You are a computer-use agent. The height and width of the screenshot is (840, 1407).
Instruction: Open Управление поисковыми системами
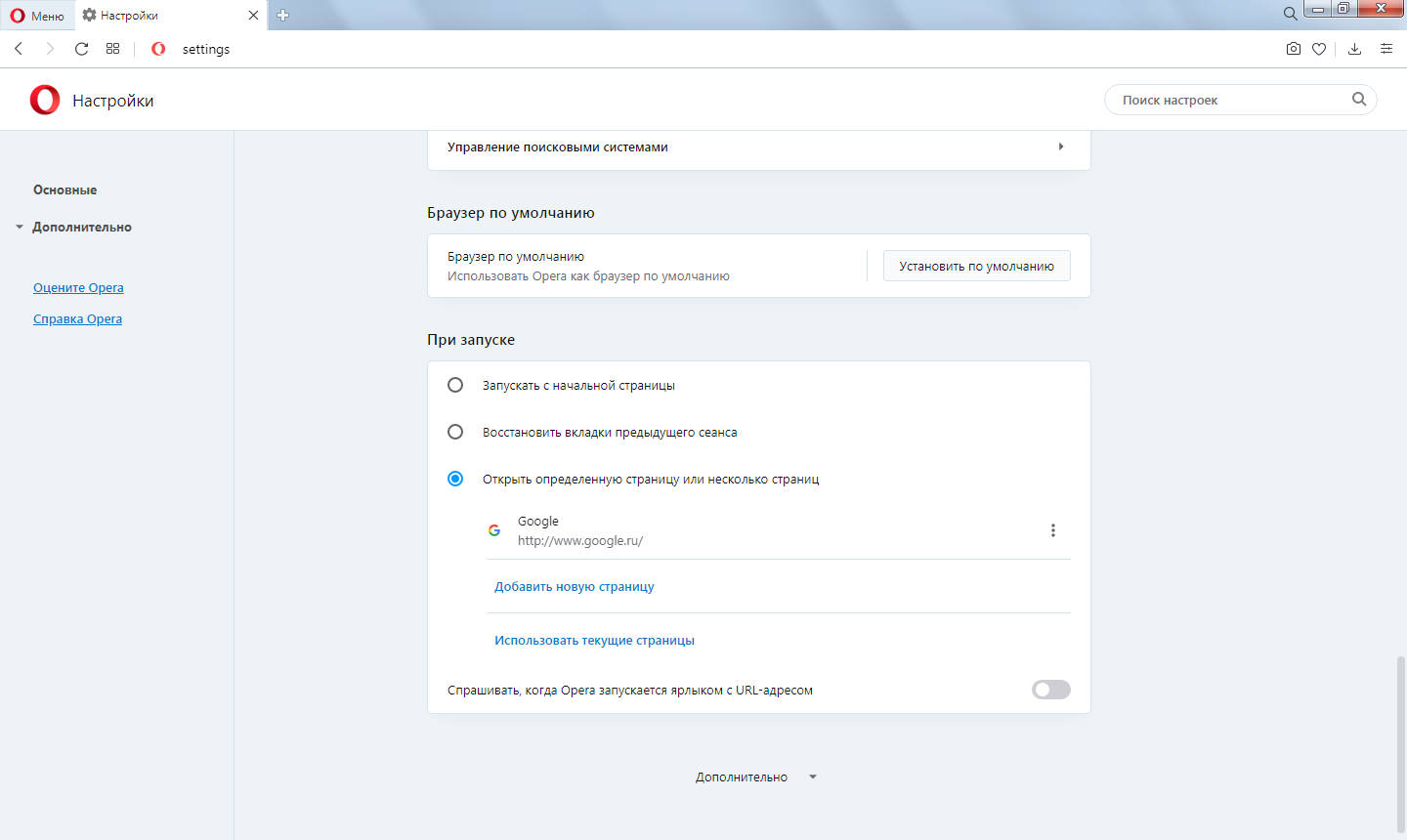(759, 147)
